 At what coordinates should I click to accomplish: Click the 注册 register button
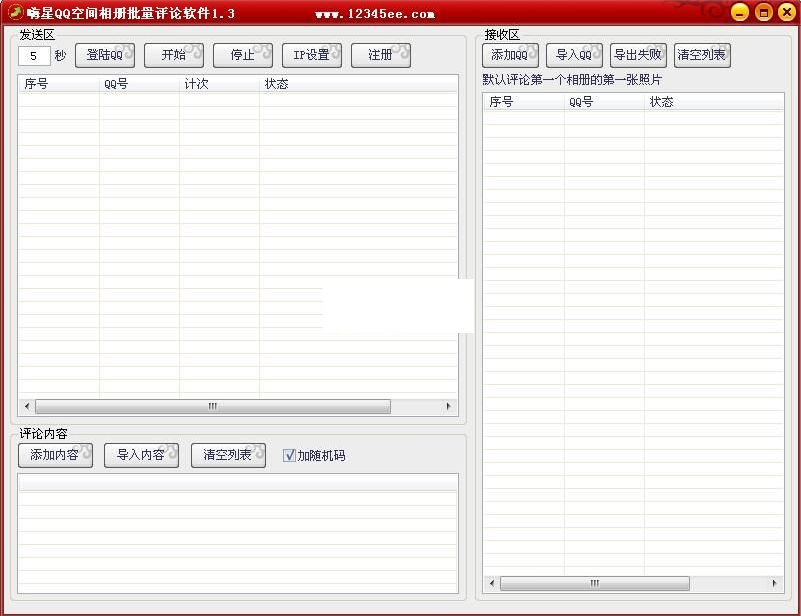tap(380, 55)
